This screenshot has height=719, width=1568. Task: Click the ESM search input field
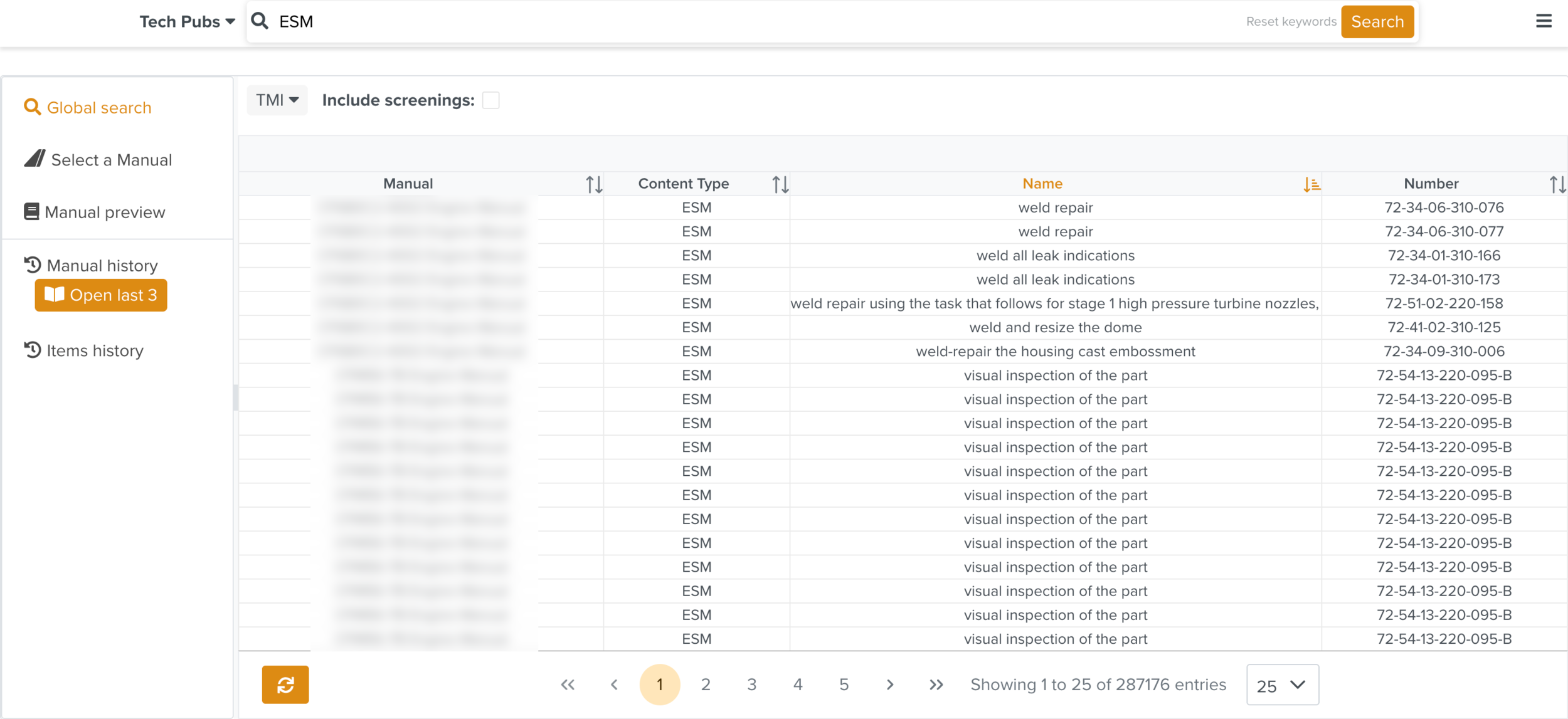click(753, 22)
